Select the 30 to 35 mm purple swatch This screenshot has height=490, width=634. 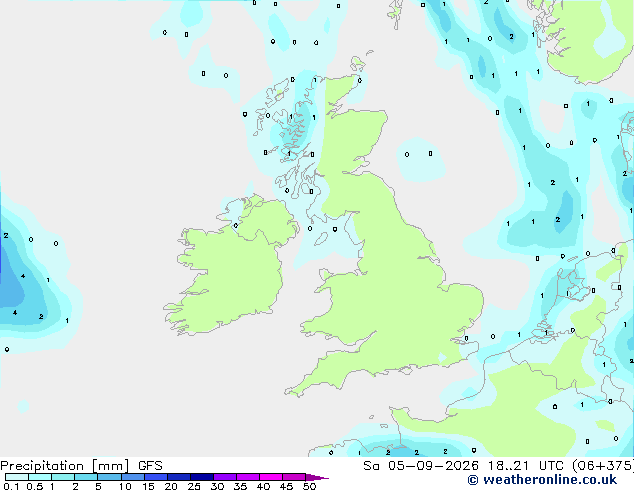click(x=225, y=477)
